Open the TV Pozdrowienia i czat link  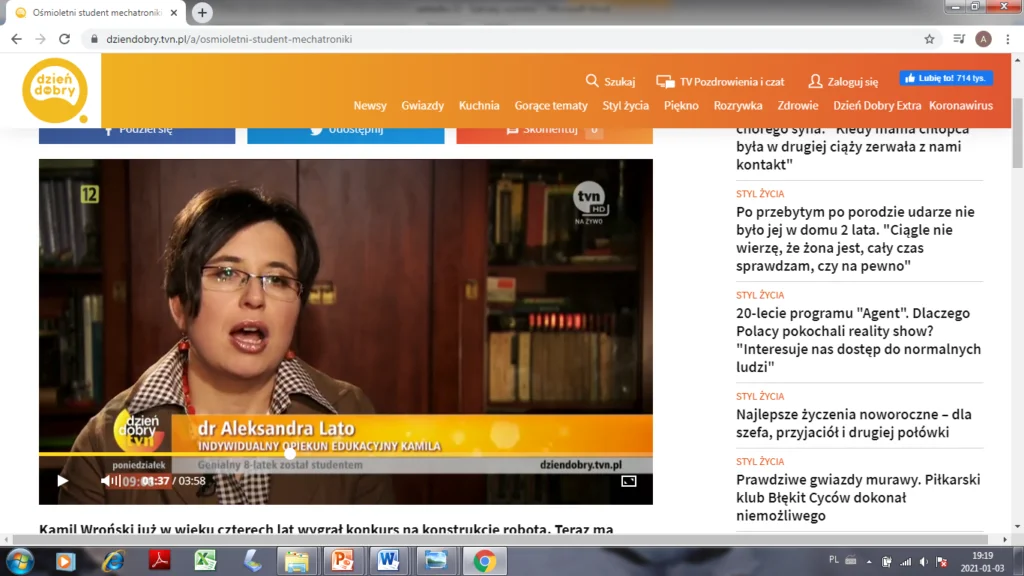(x=720, y=81)
